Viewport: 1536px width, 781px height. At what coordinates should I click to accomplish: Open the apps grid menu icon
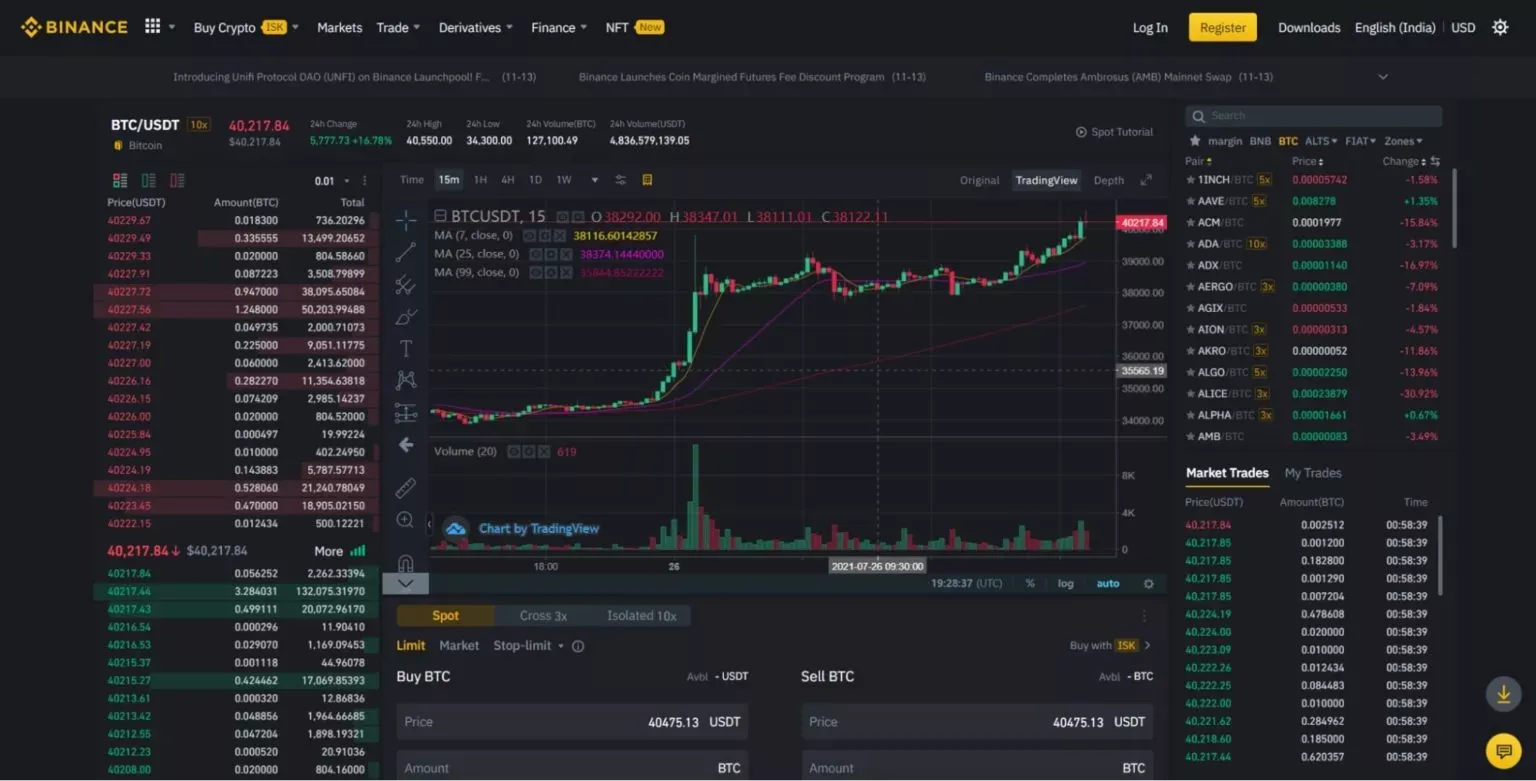[152, 27]
